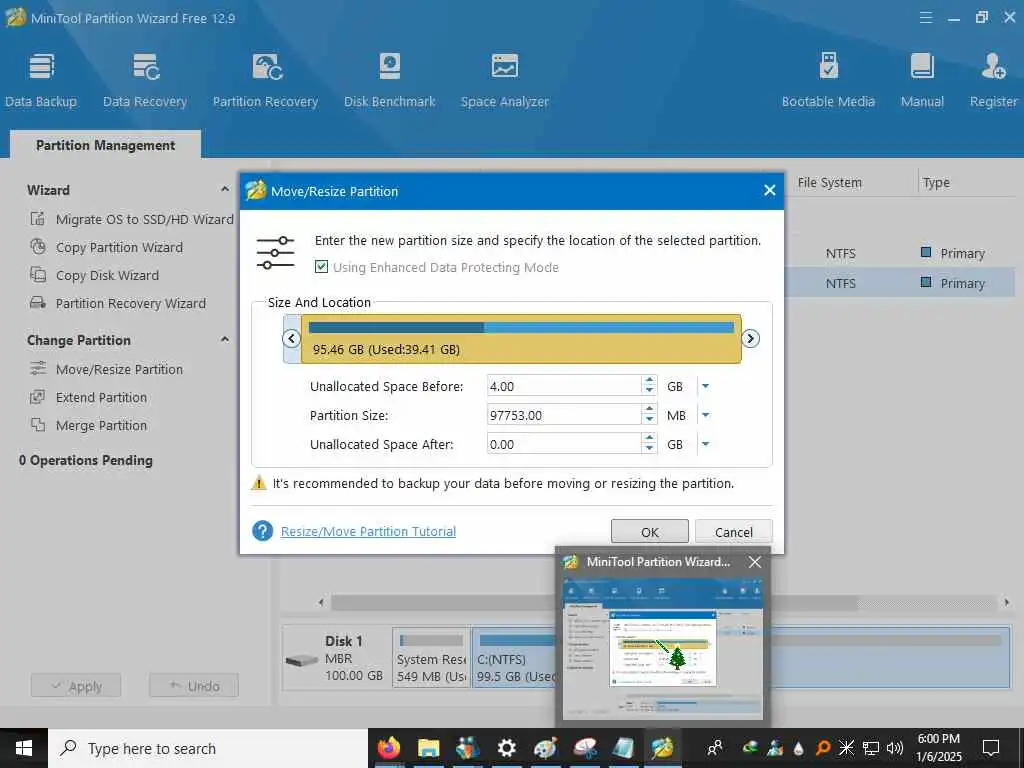Open unit dropdown for Unallocated Space Before
This screenshot has height=768, width=1024.
[x=705, y=386]
